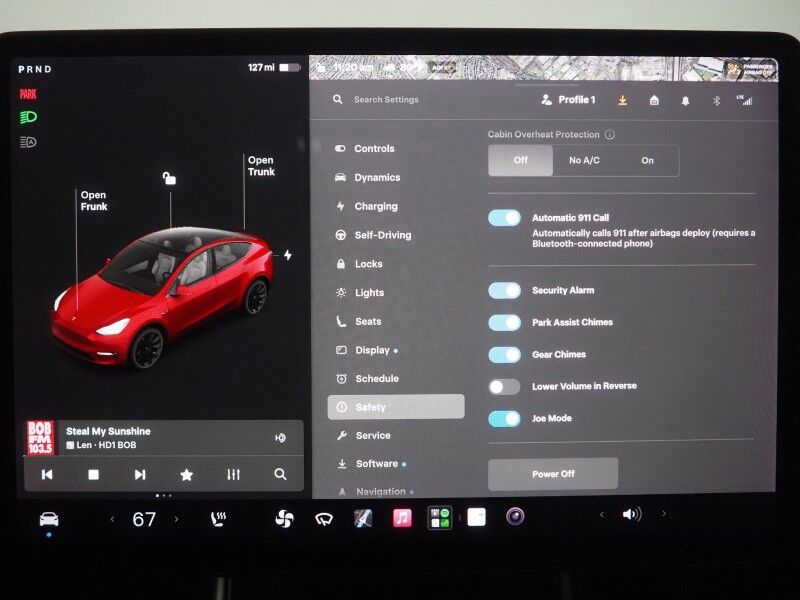Toggle Gear Chimes switch

click(x=505, y=355)
